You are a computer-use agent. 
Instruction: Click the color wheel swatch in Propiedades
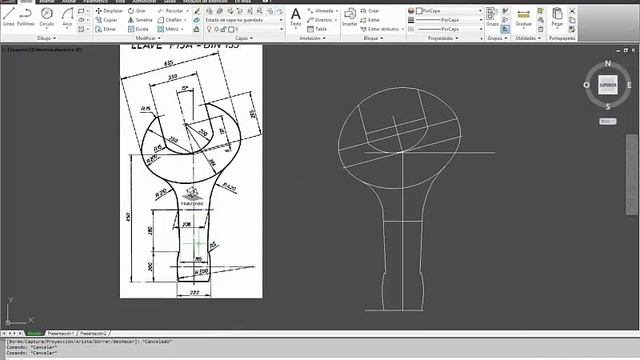pyautogui.click(x=411, y=11)
